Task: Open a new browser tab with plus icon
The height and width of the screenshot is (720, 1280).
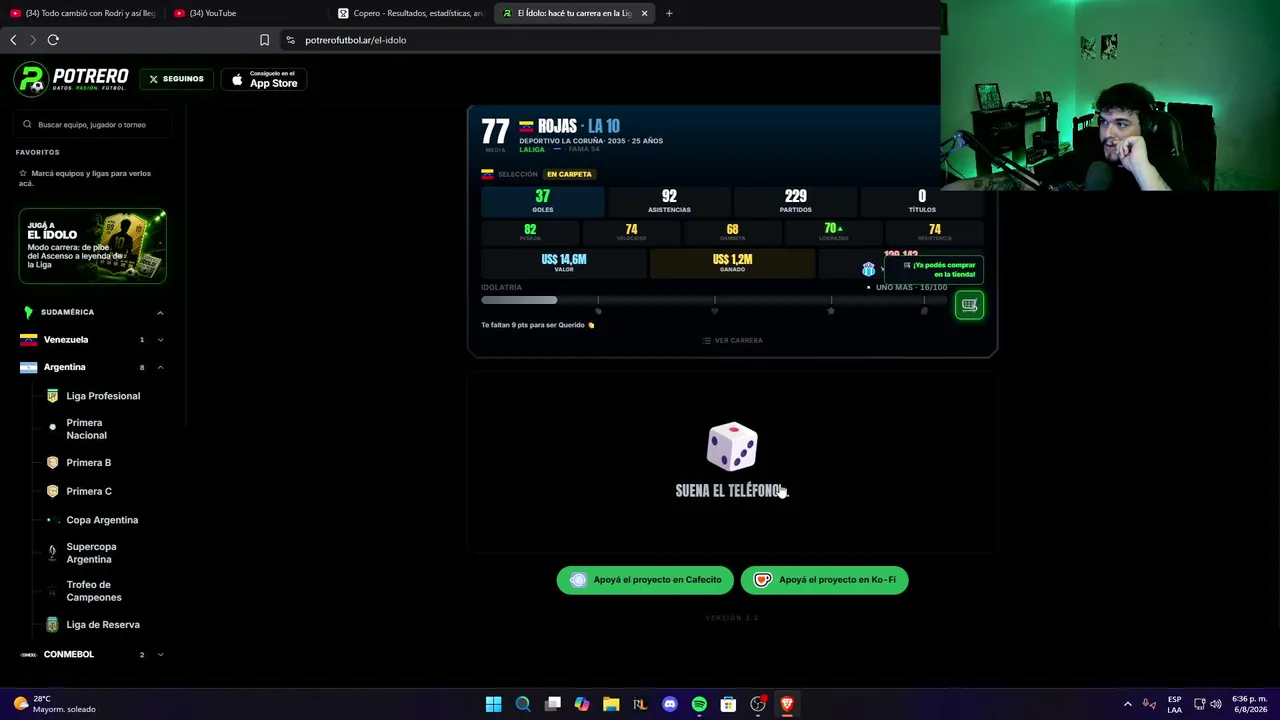Action: pos(669,13)
